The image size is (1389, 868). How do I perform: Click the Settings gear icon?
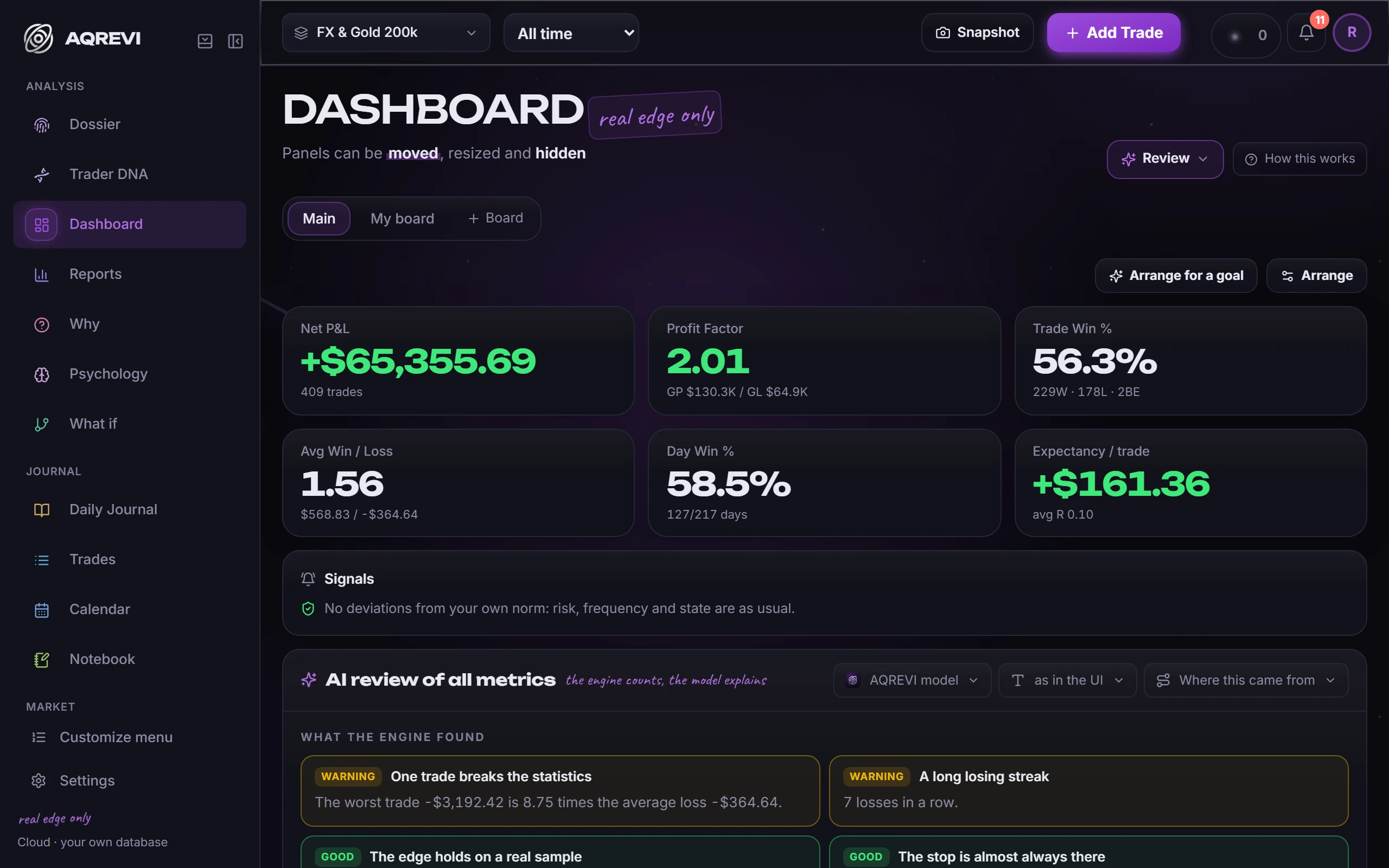[x=39, y=781]
